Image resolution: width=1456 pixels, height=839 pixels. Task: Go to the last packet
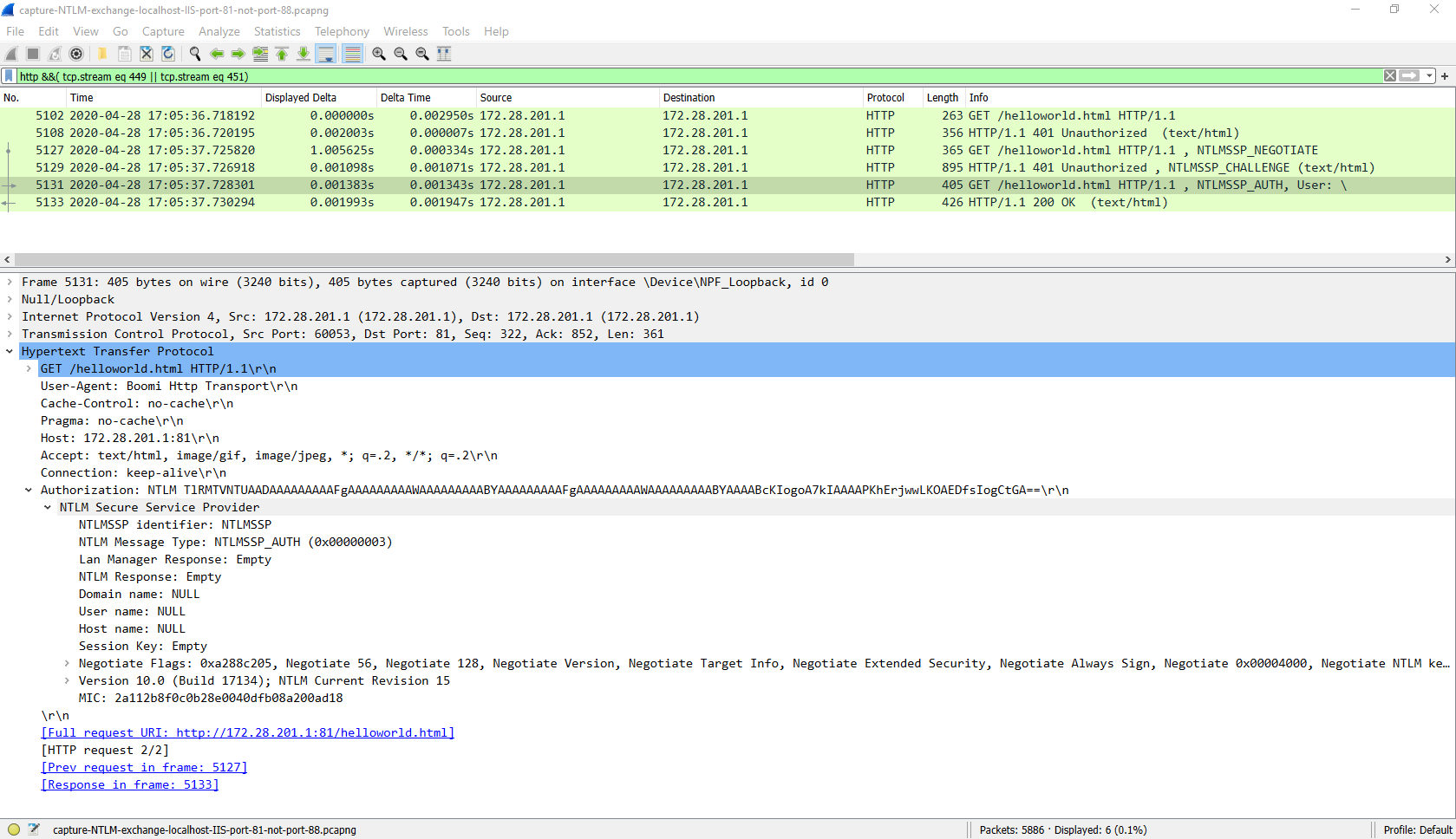coord(303,54)
